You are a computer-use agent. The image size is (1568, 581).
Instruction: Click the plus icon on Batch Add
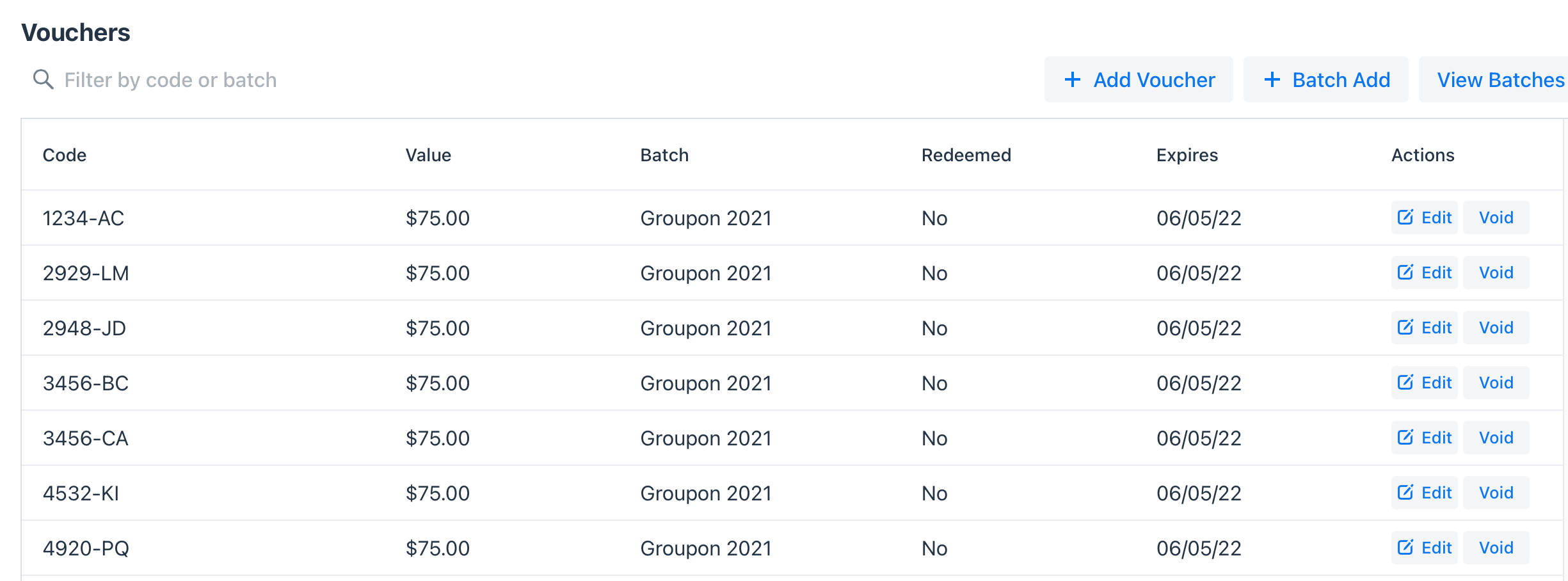pyautogui.click(x=1272, y=79)
